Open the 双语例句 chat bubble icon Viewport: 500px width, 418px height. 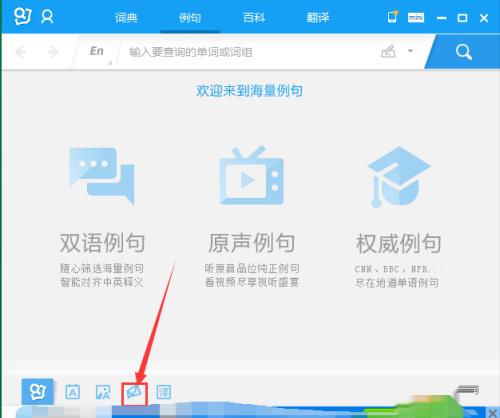(x=102, y=176)
